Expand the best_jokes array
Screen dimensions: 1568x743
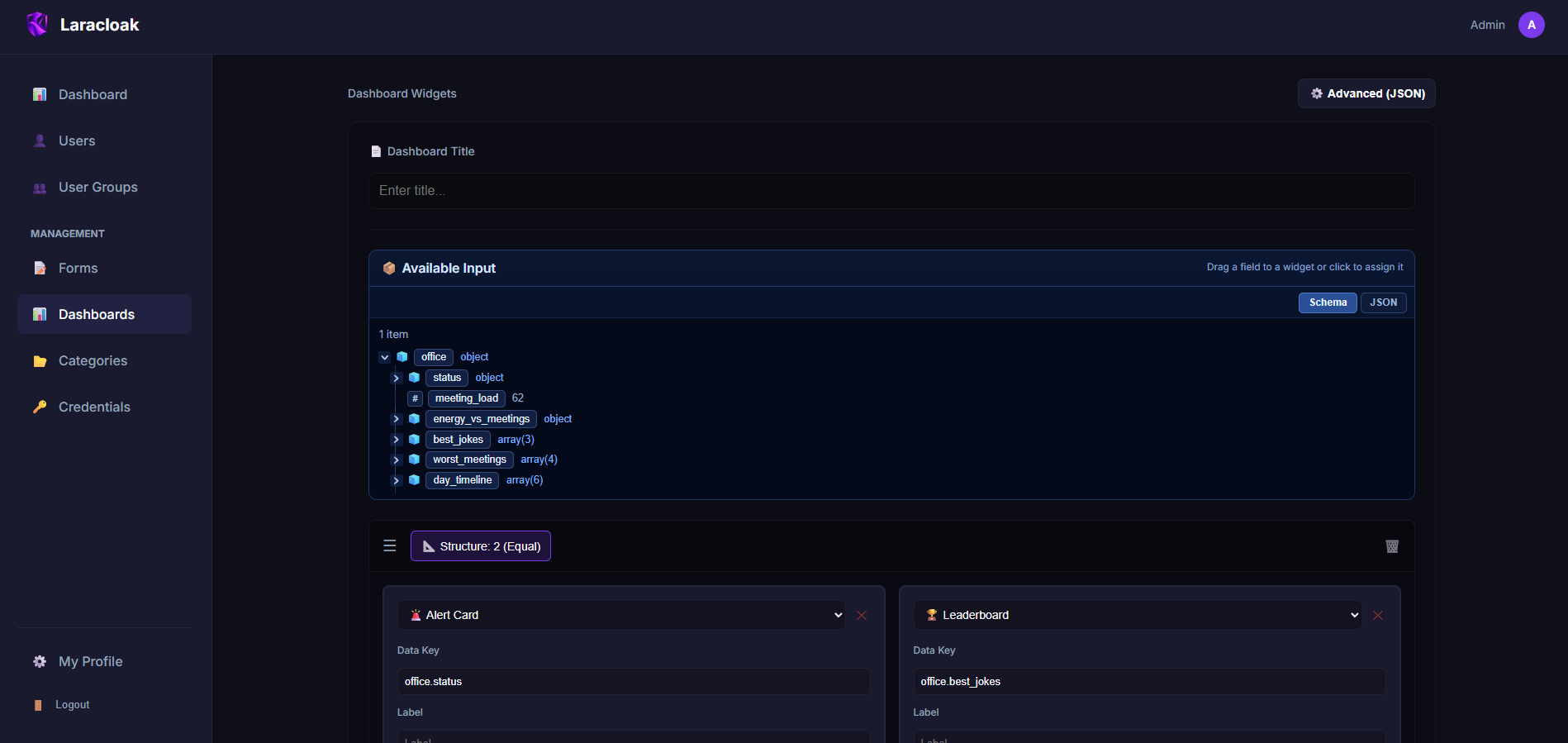click(396, 440)
